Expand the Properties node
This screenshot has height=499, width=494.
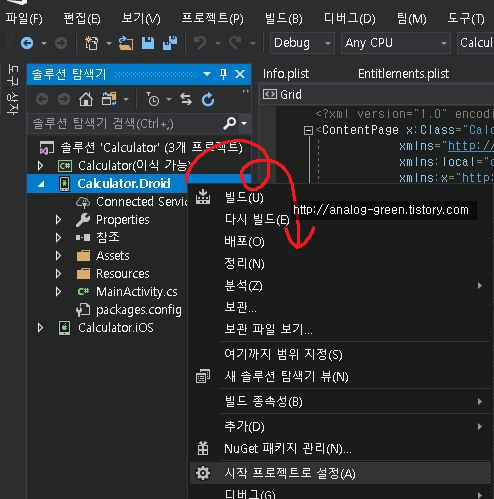click(58, 220)
